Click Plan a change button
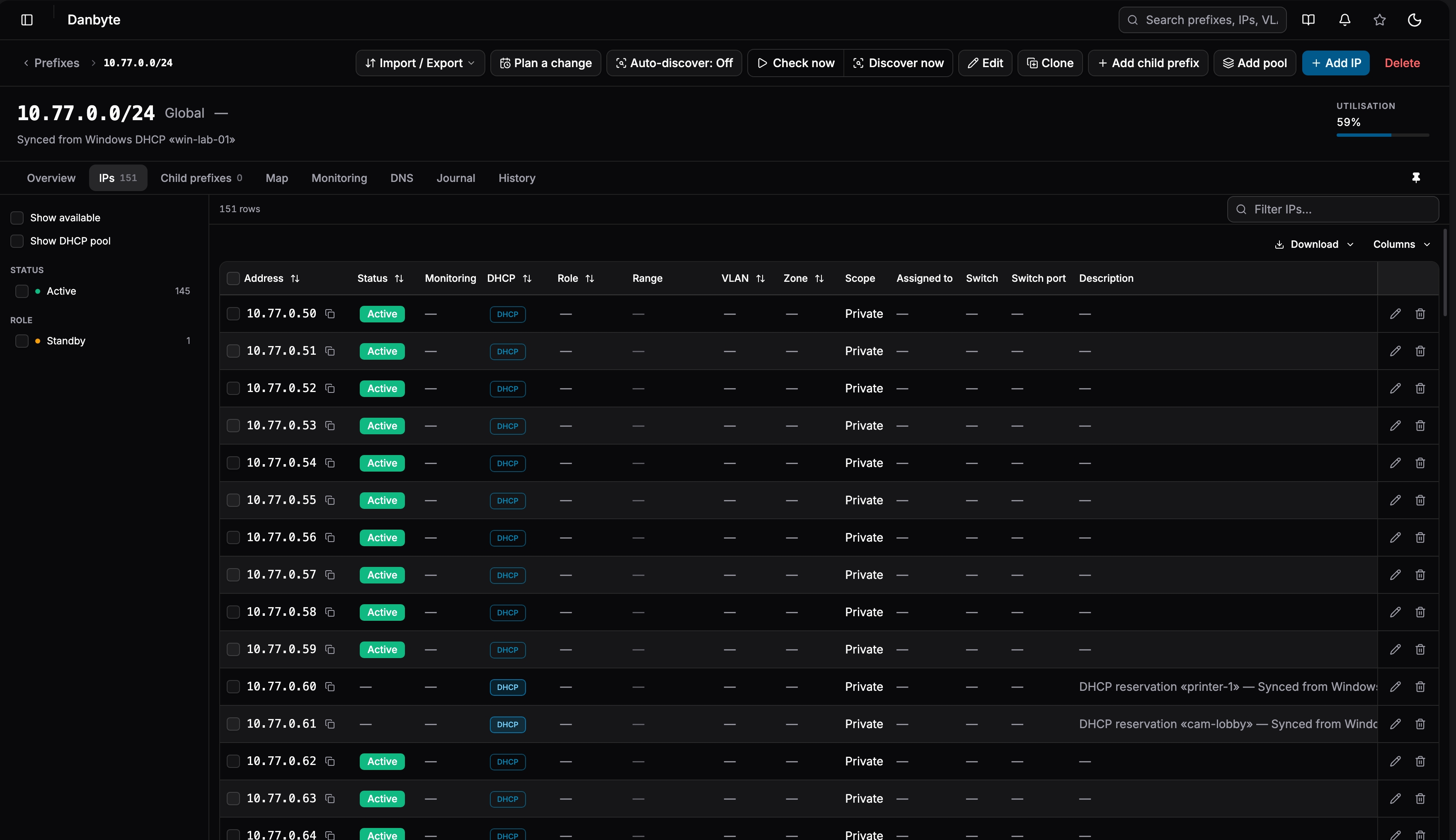Screen dimensions: 1456x840 coord(546,63)
